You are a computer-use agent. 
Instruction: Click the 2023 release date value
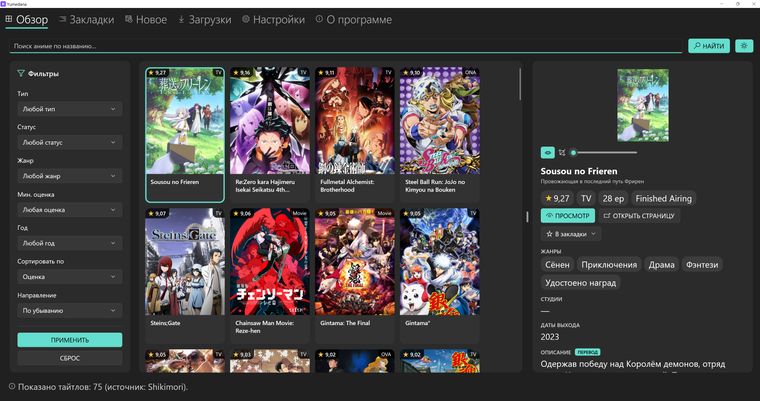click(x=550, y=337)
